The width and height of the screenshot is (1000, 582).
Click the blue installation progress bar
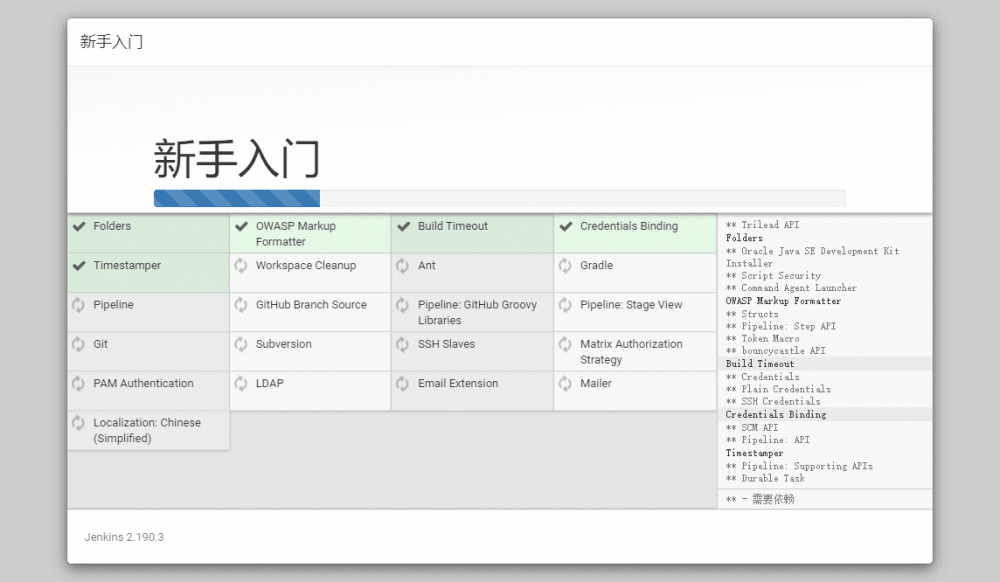[235, 198]
